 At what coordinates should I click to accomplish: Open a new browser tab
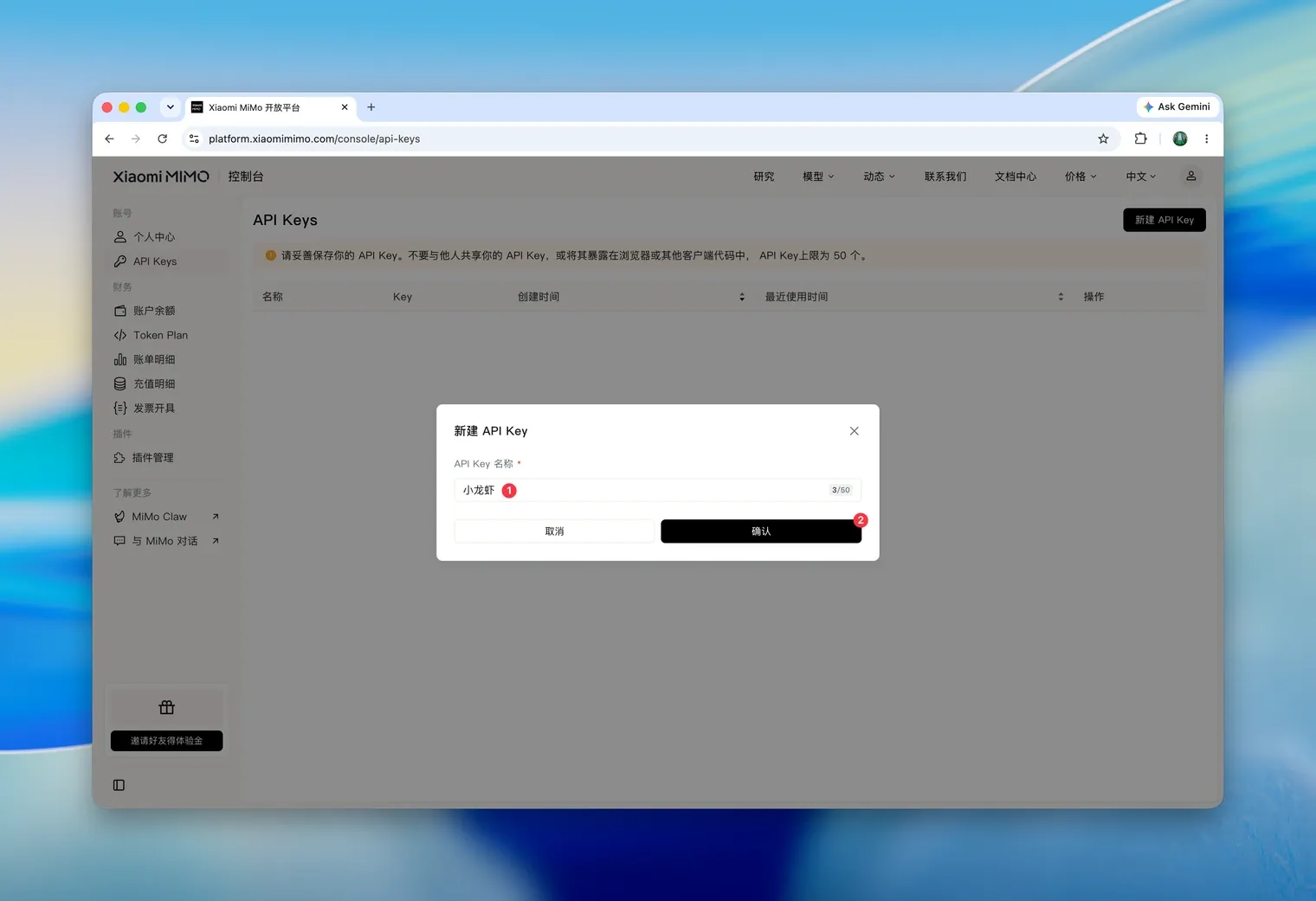coord(371,107)
